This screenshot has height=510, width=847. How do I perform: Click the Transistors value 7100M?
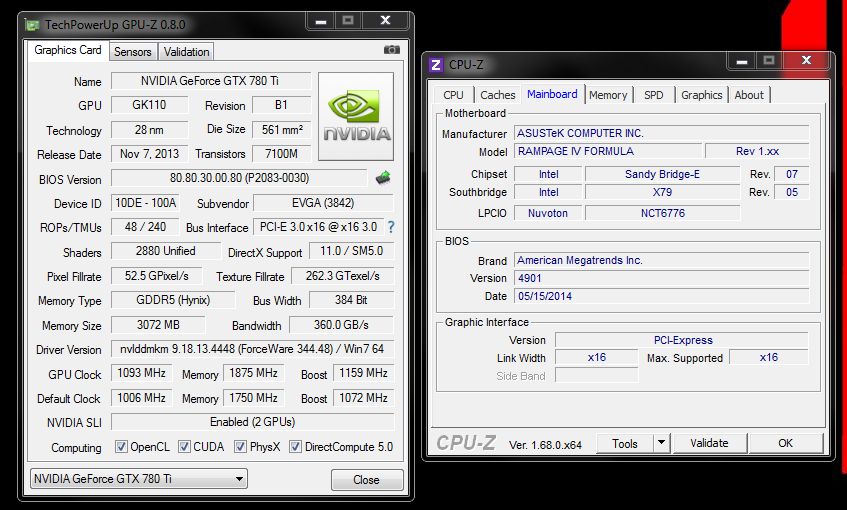(x=281, y=154)
